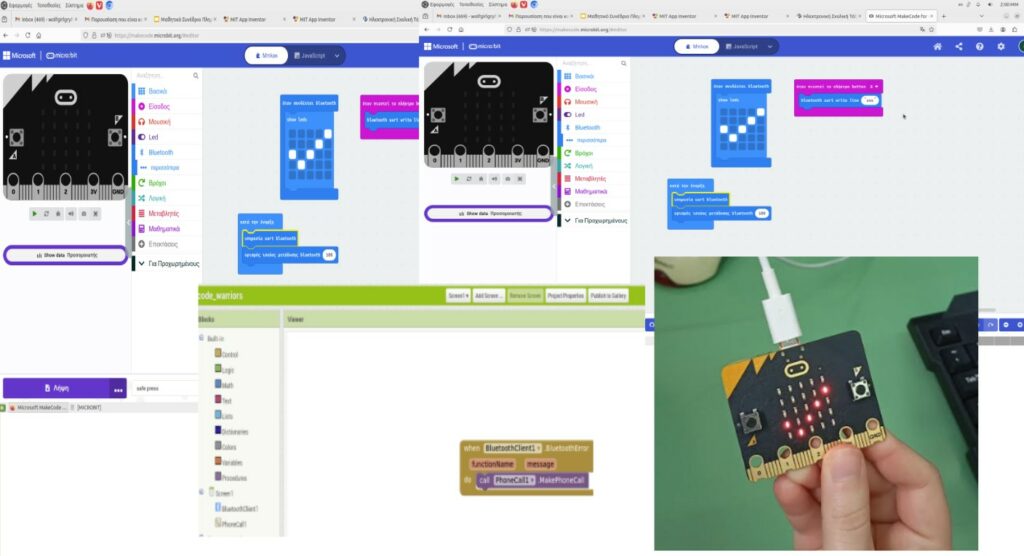
Task: Click Λήψη download button in left window
Action: pos(56,388)
